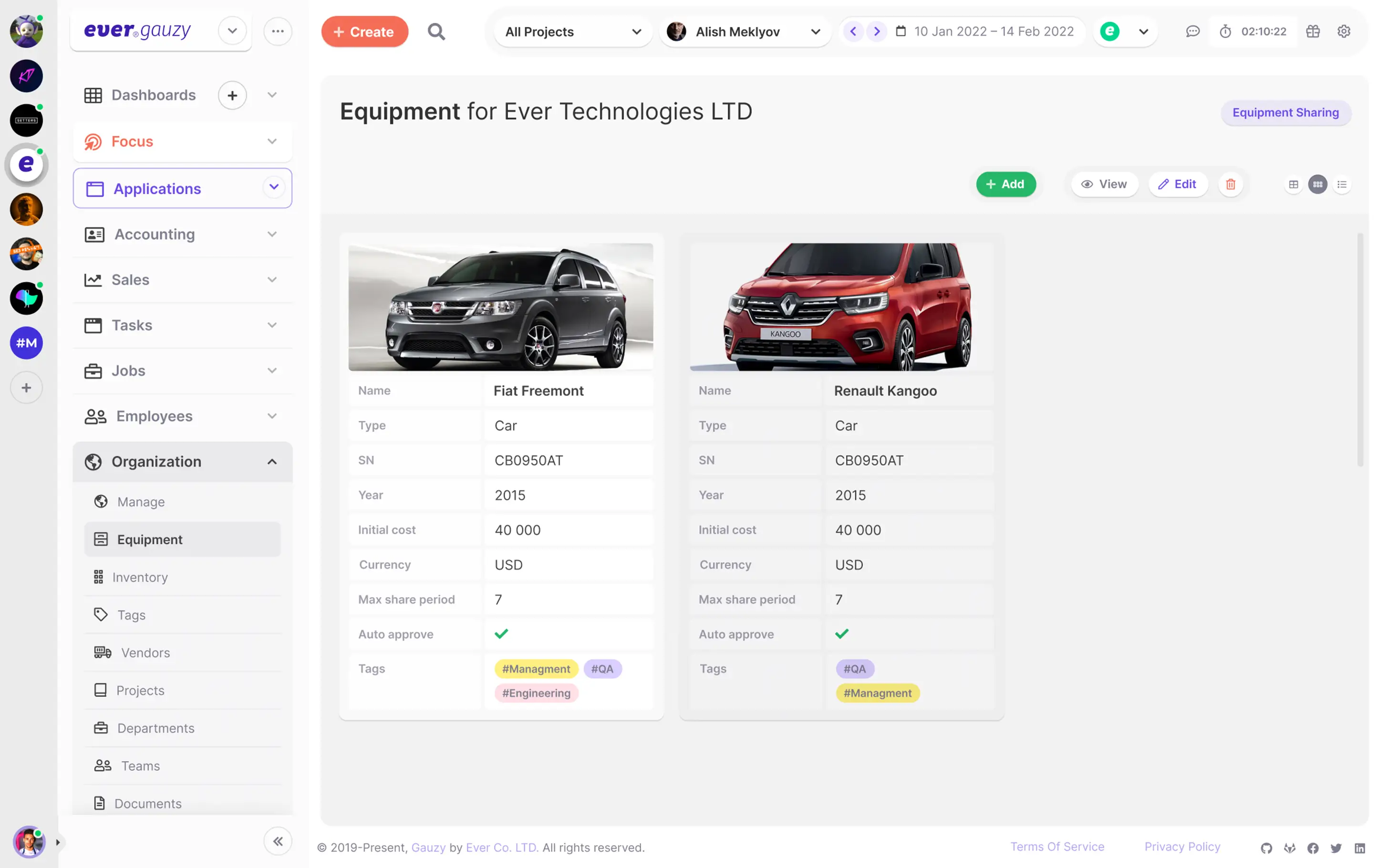Switch to table layout view

click(1293, 184)
